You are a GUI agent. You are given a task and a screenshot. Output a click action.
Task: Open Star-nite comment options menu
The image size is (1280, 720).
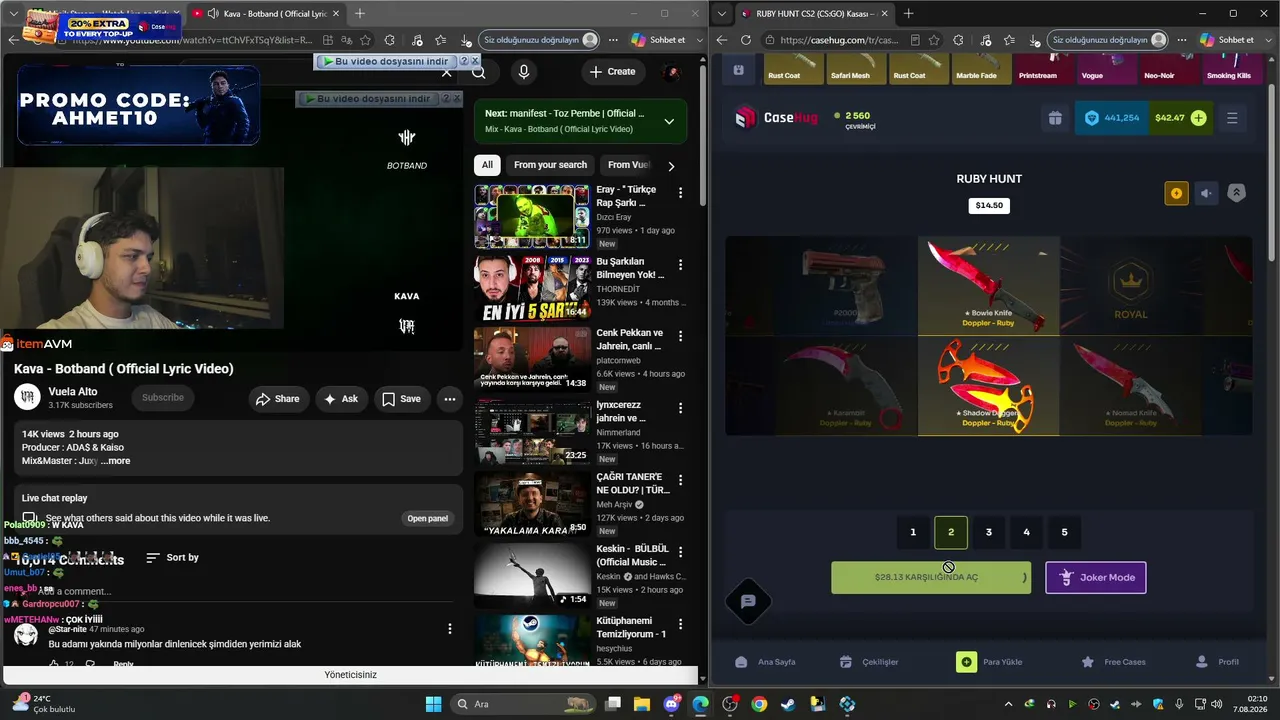pos(450,629)
